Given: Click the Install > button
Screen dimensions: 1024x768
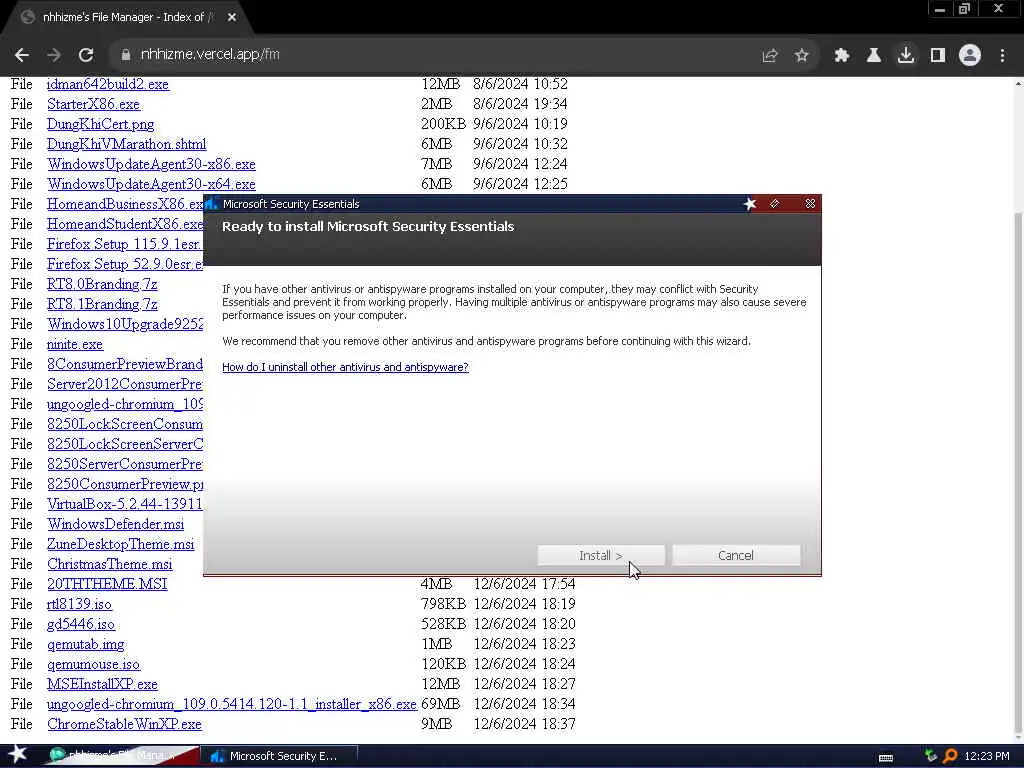Looking at the screenshot, I should [601, 555].
